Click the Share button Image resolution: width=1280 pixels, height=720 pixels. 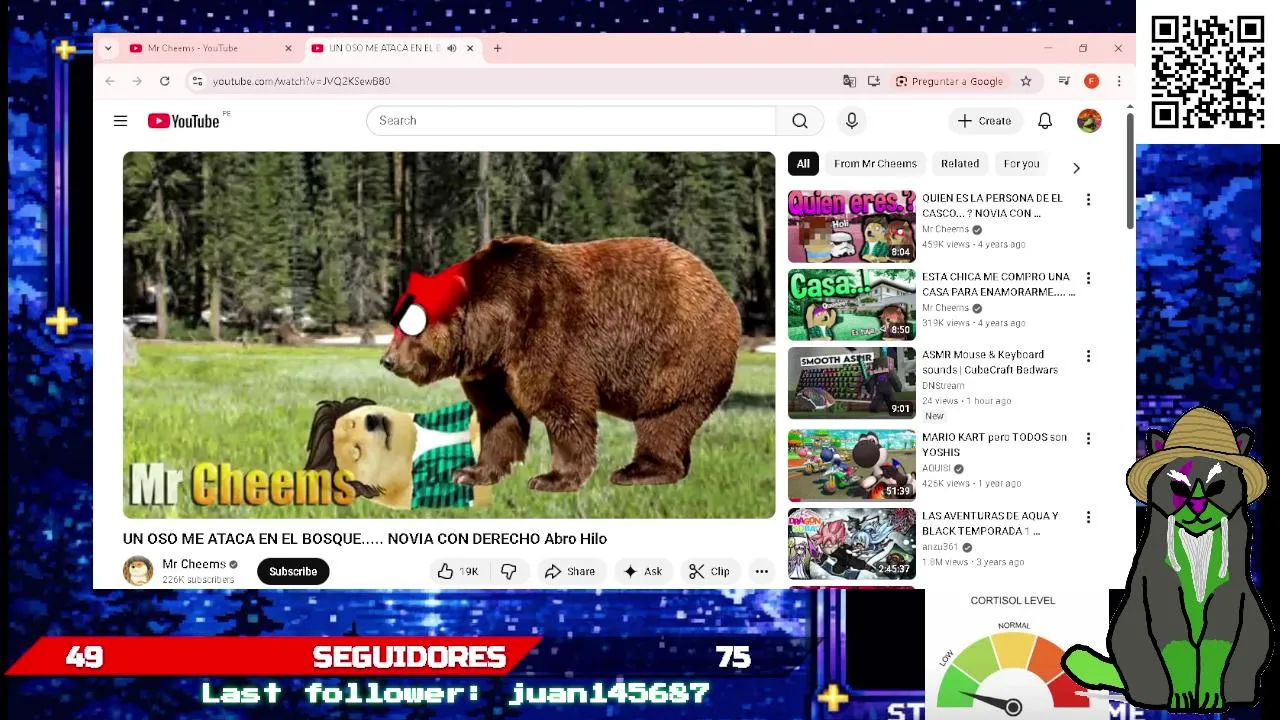(570, 571)
